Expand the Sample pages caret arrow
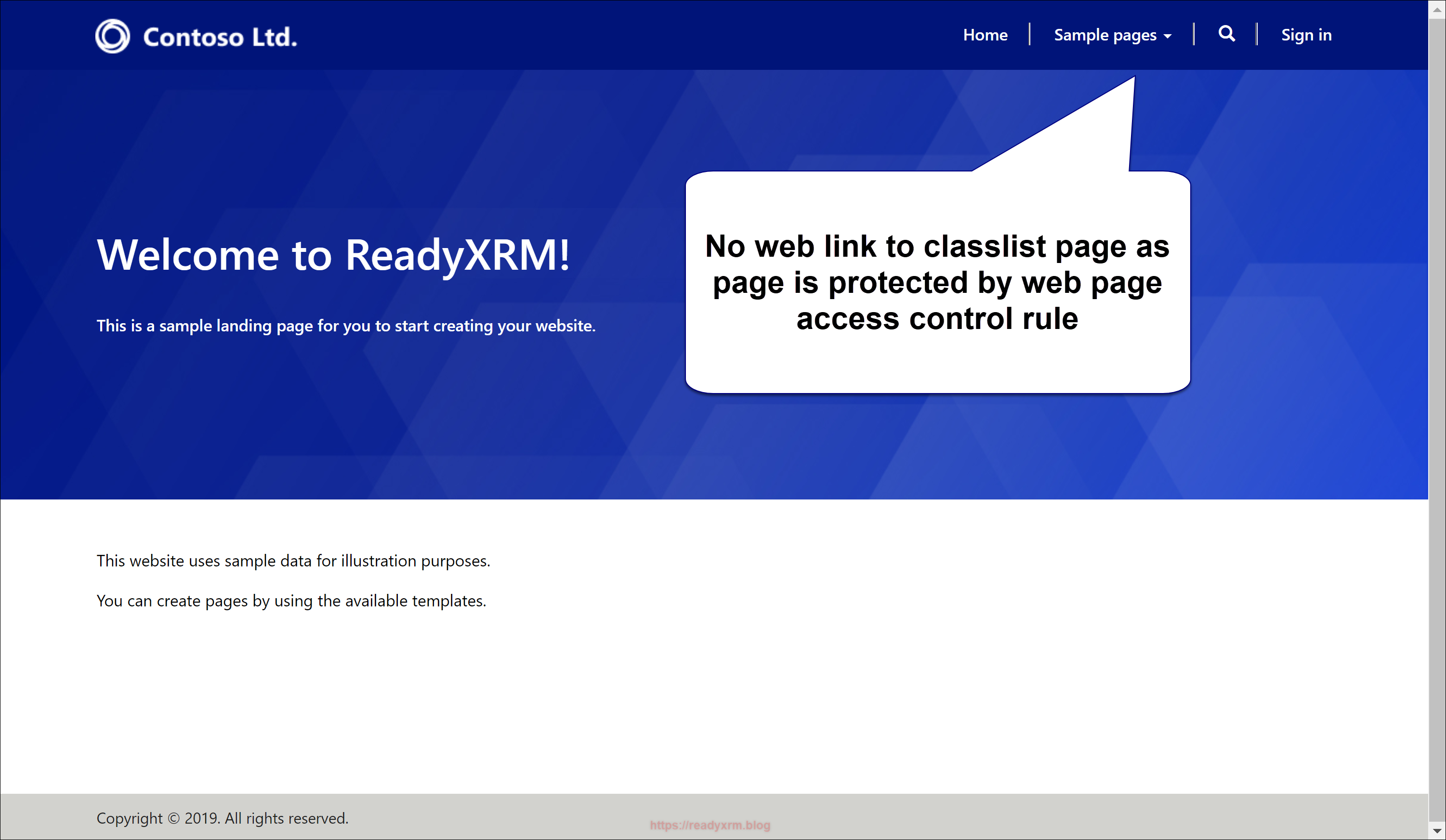Screen dimensions: 1446x840 [x=1167, y=36]
